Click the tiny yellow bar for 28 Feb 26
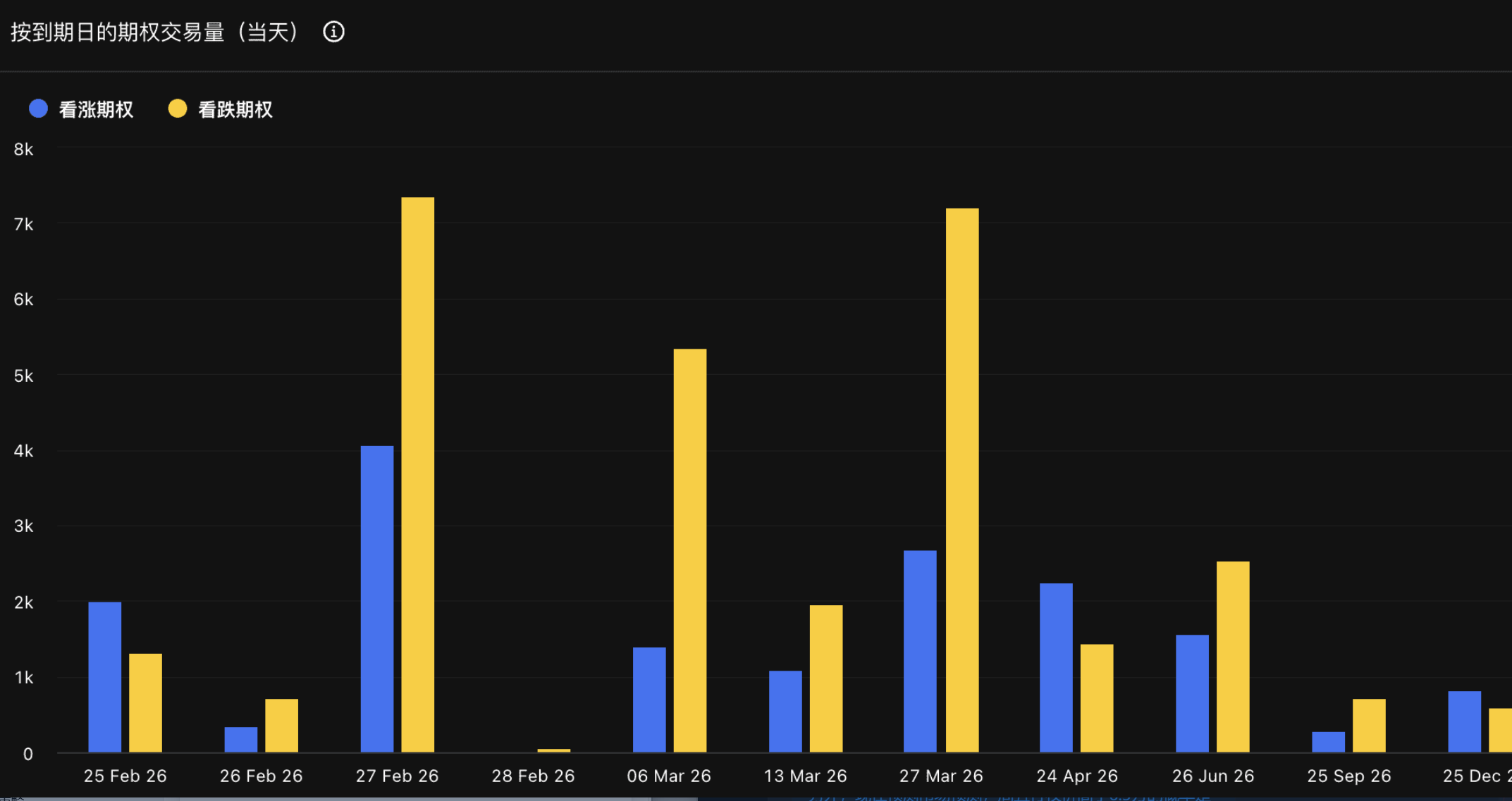 point(553,750)
